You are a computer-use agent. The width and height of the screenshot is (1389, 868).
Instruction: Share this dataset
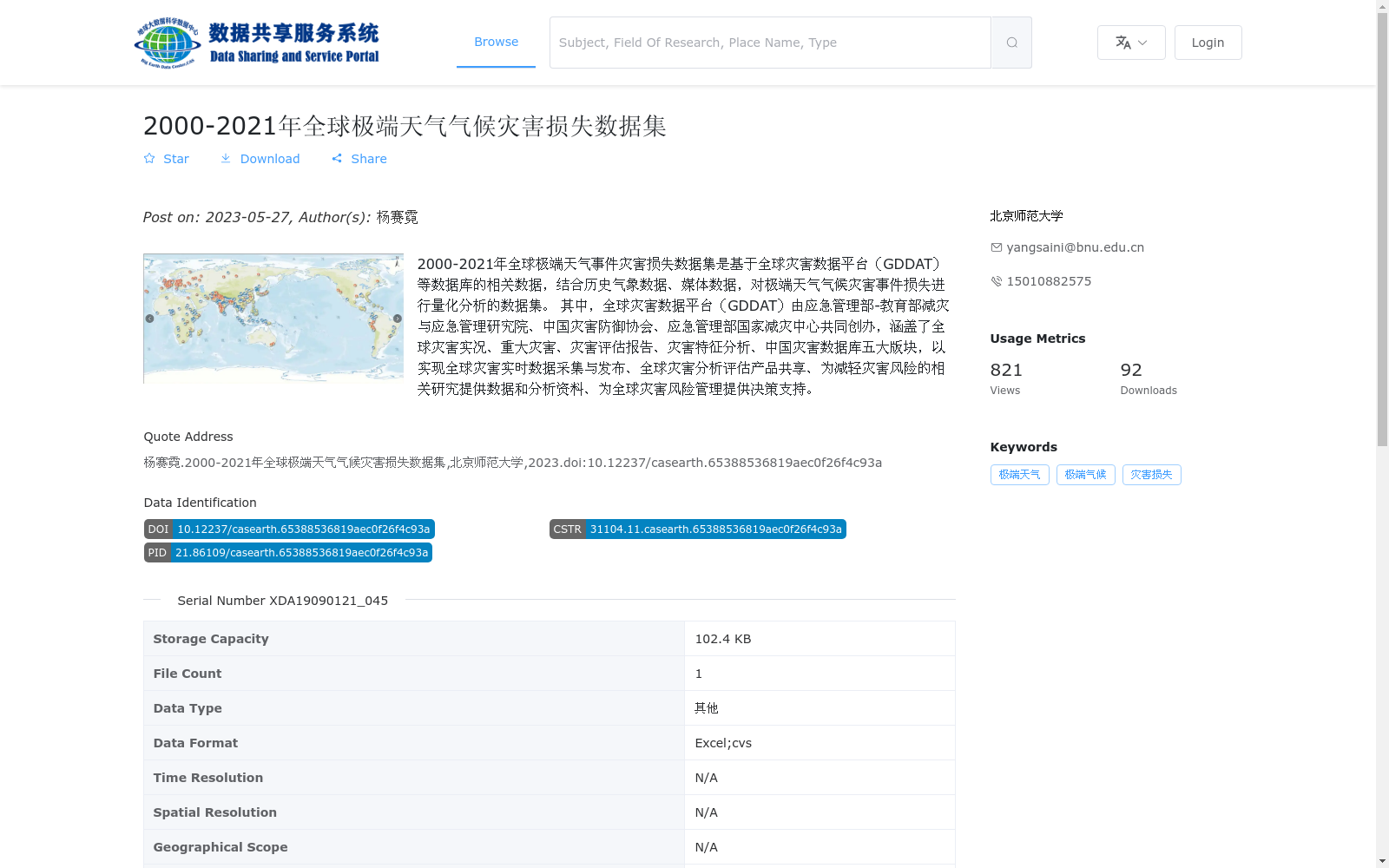click(359, 159)
